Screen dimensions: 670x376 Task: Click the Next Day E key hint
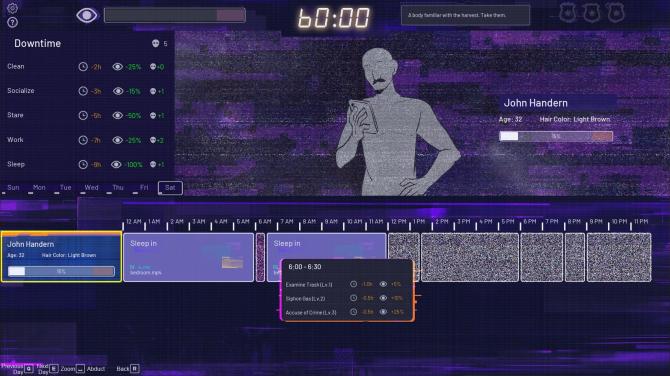47,369
